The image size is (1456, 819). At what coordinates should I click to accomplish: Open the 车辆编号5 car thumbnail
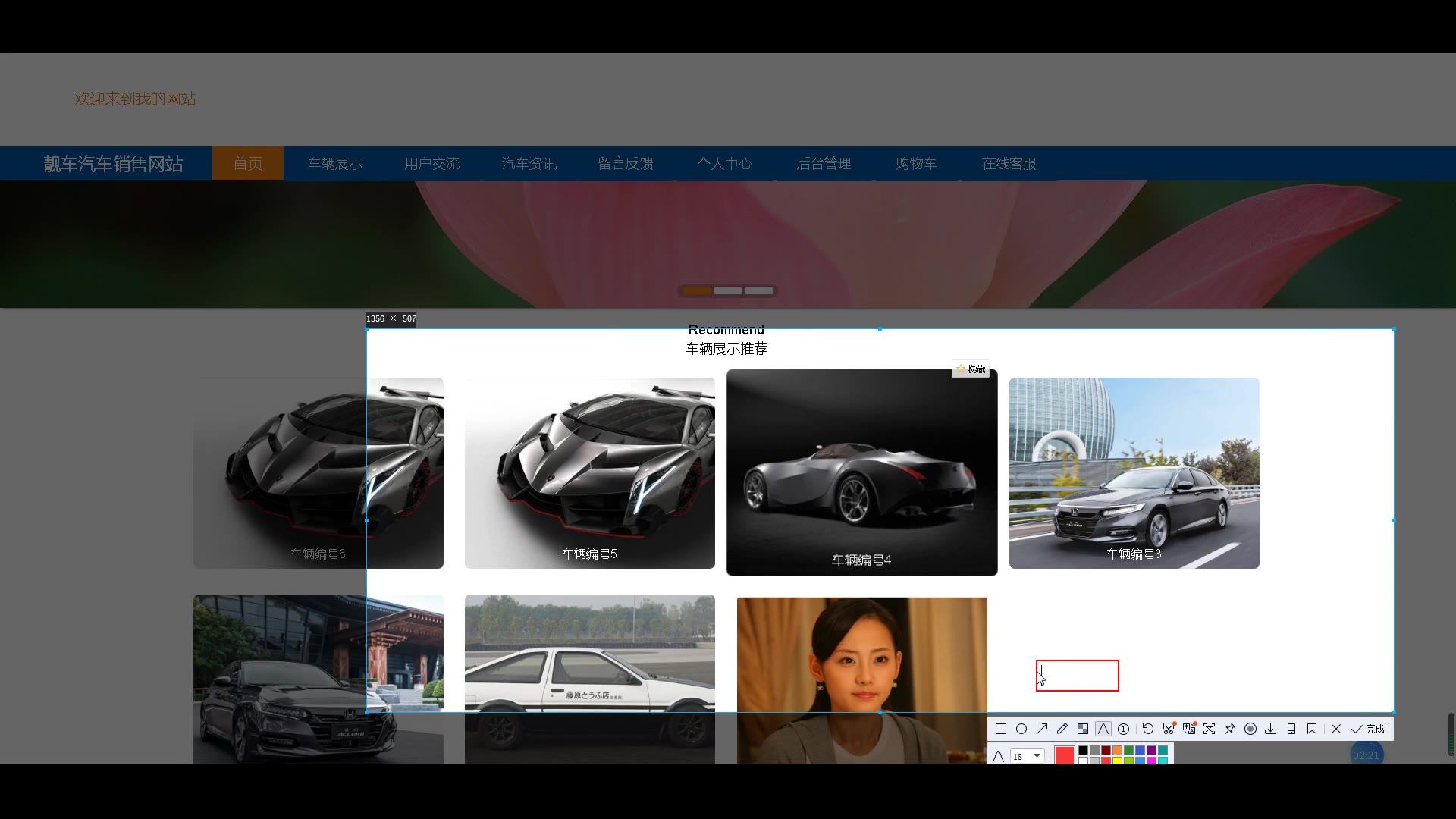(589, 472)
